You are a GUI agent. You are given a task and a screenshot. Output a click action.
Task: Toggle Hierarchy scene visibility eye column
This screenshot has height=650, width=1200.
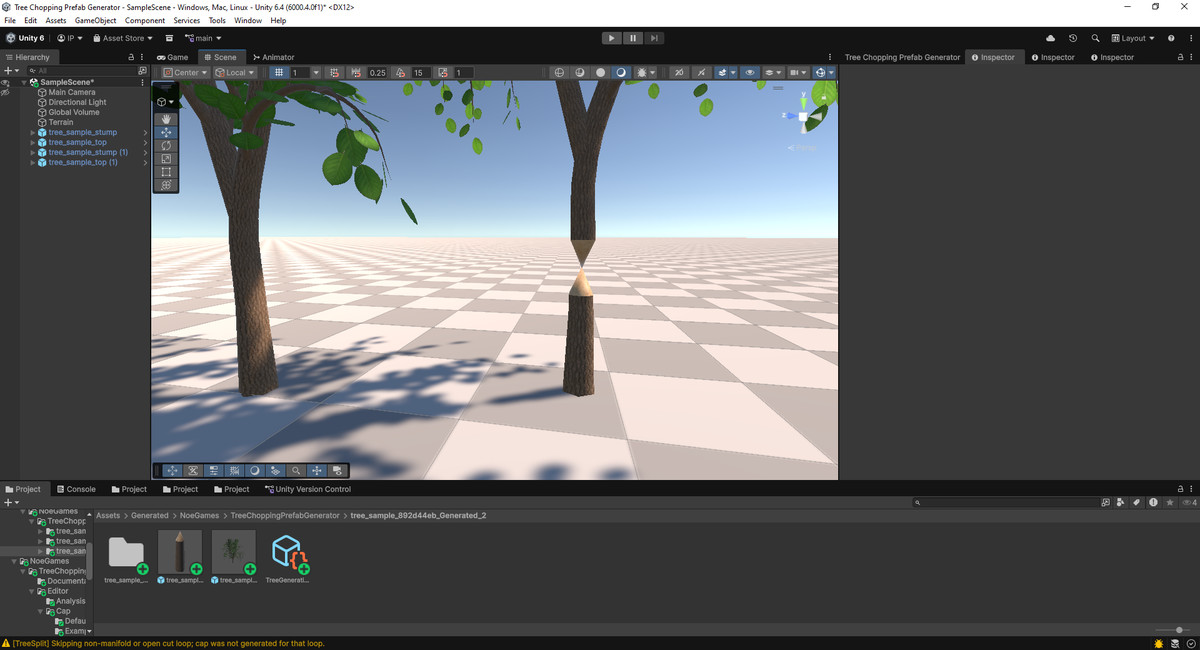[5, 83]
